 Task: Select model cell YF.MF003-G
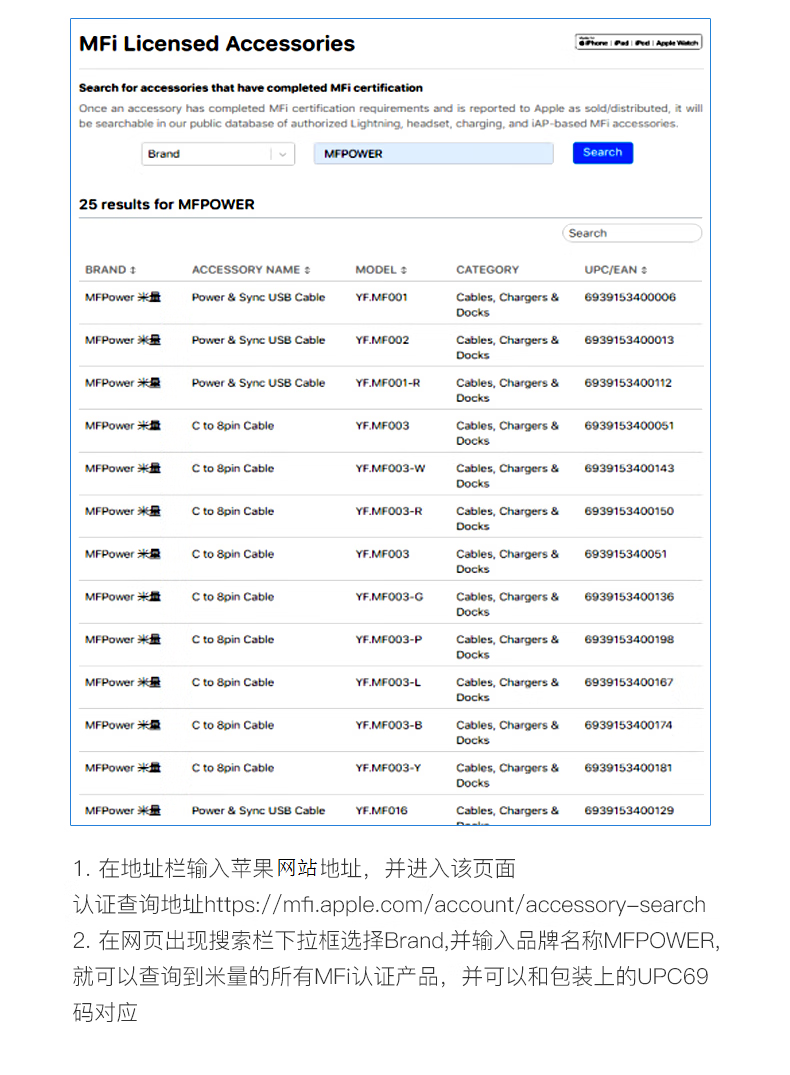coord(389,597)
